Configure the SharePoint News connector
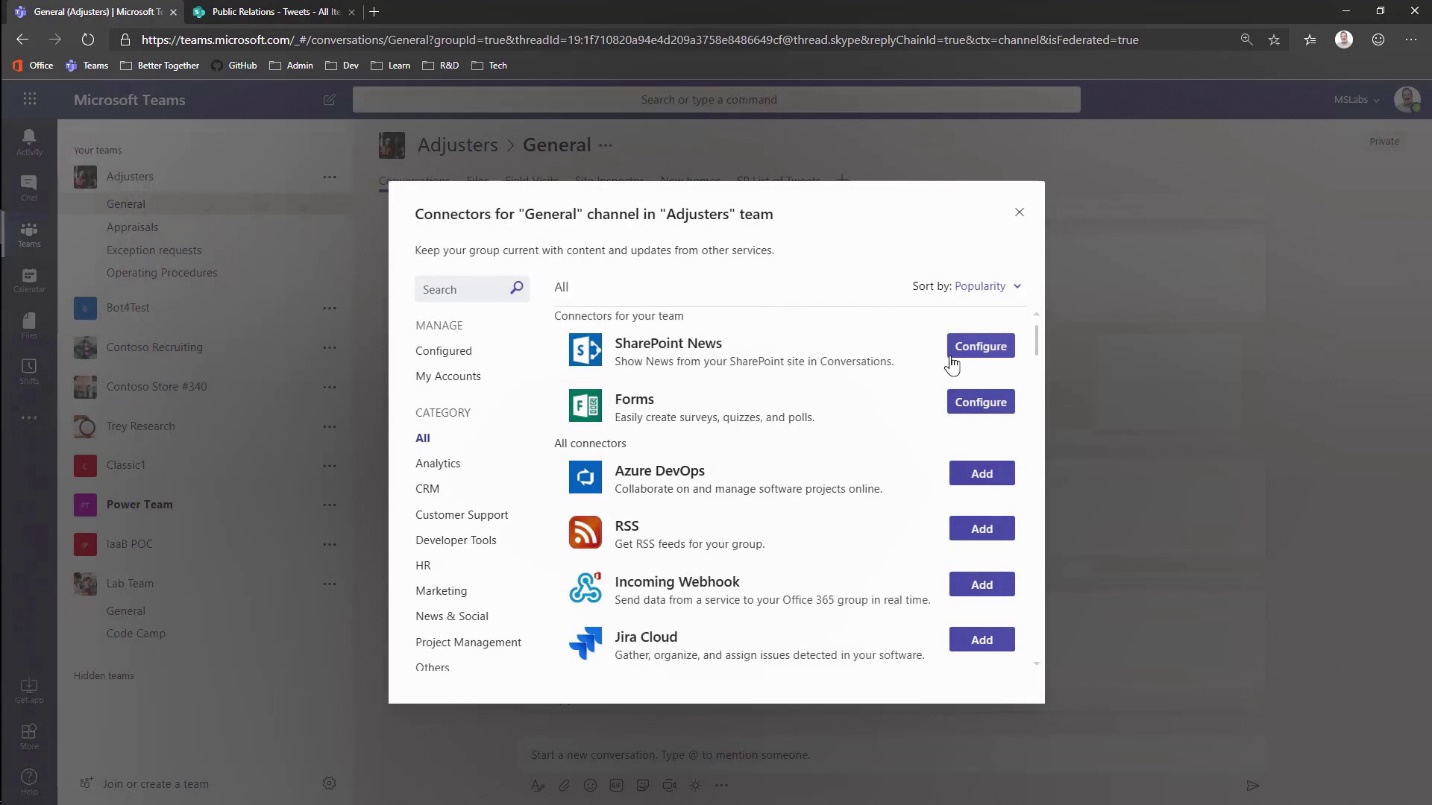 point(981,346)
